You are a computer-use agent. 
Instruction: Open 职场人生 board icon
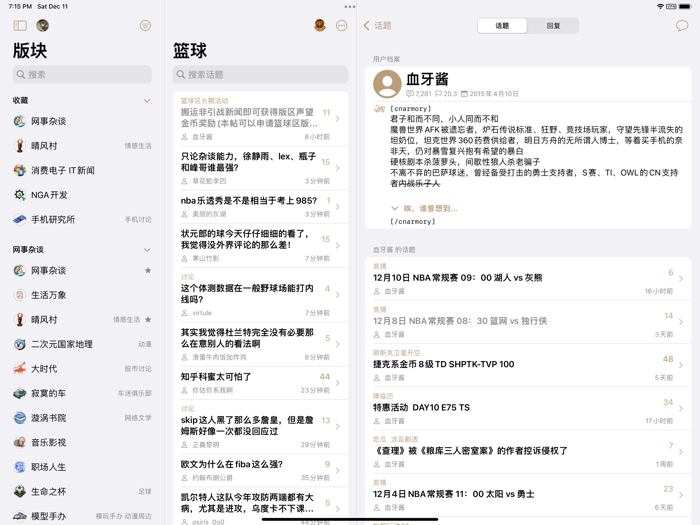[19, 467]
